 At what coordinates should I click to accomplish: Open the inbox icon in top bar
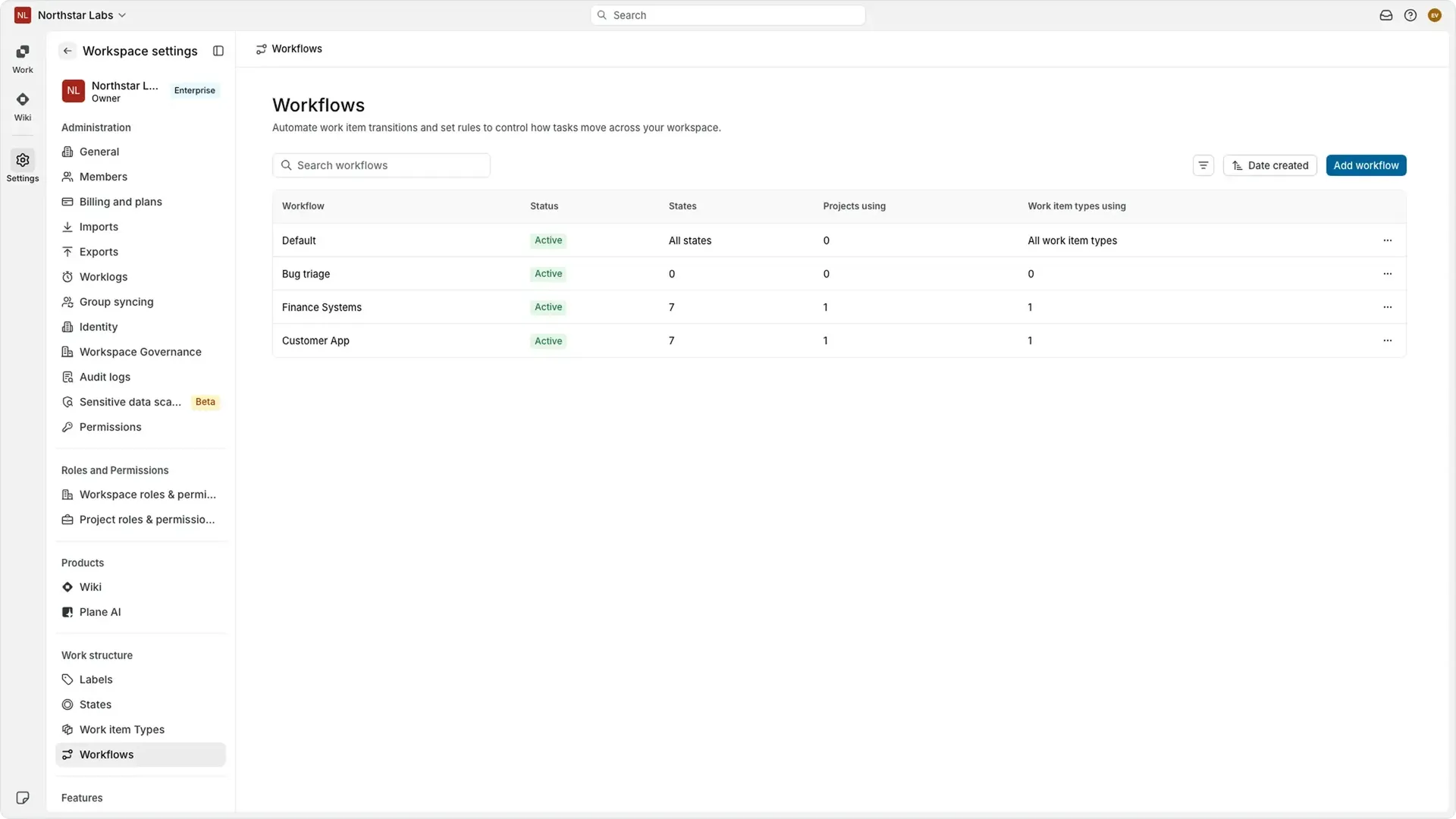coord(1386,15)
